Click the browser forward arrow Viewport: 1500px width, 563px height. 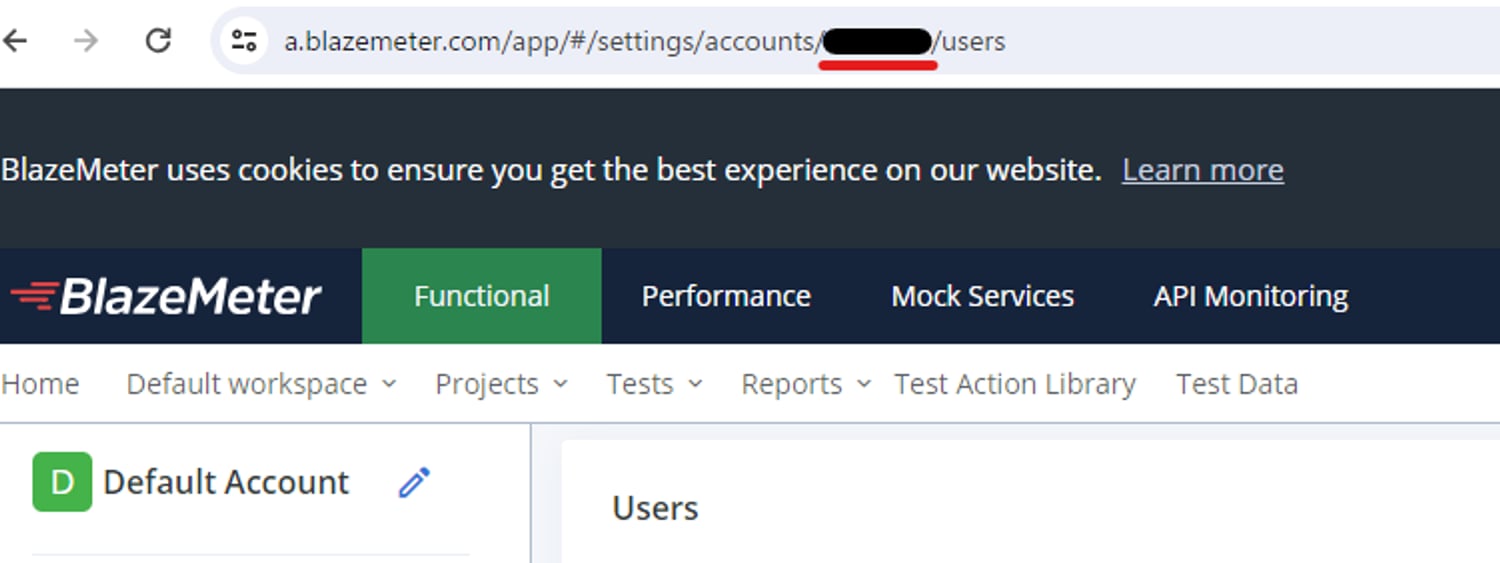click(86, 41)
